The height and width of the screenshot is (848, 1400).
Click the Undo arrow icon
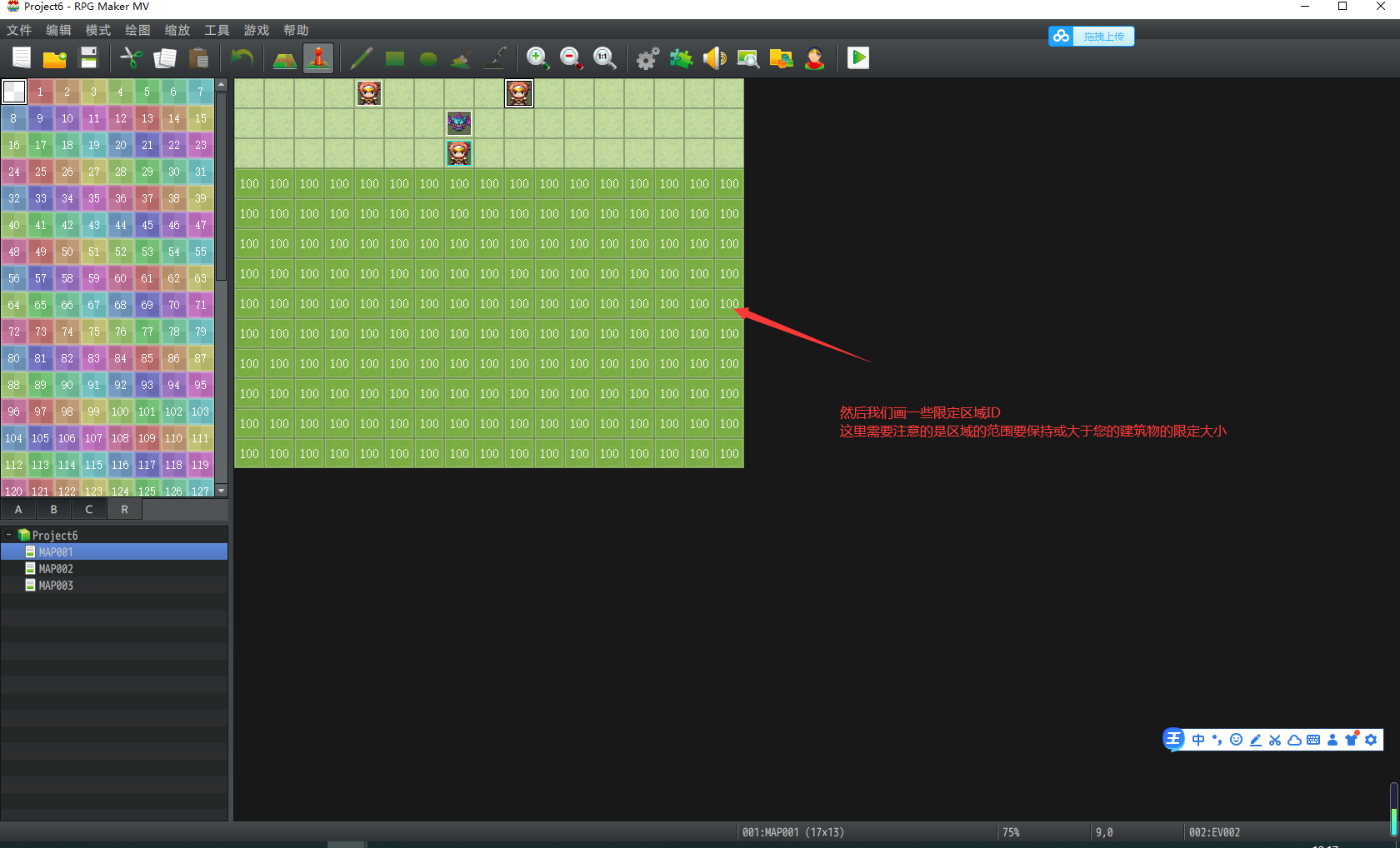pos(242,58)
